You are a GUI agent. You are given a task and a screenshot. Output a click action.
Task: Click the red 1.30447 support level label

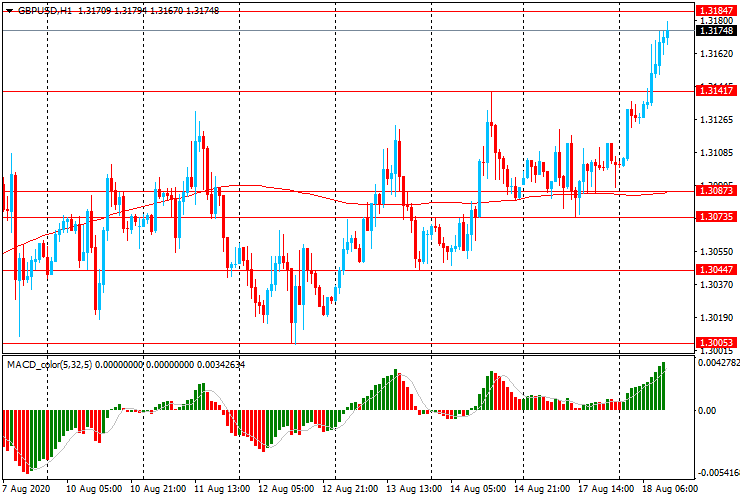(716, 270)
